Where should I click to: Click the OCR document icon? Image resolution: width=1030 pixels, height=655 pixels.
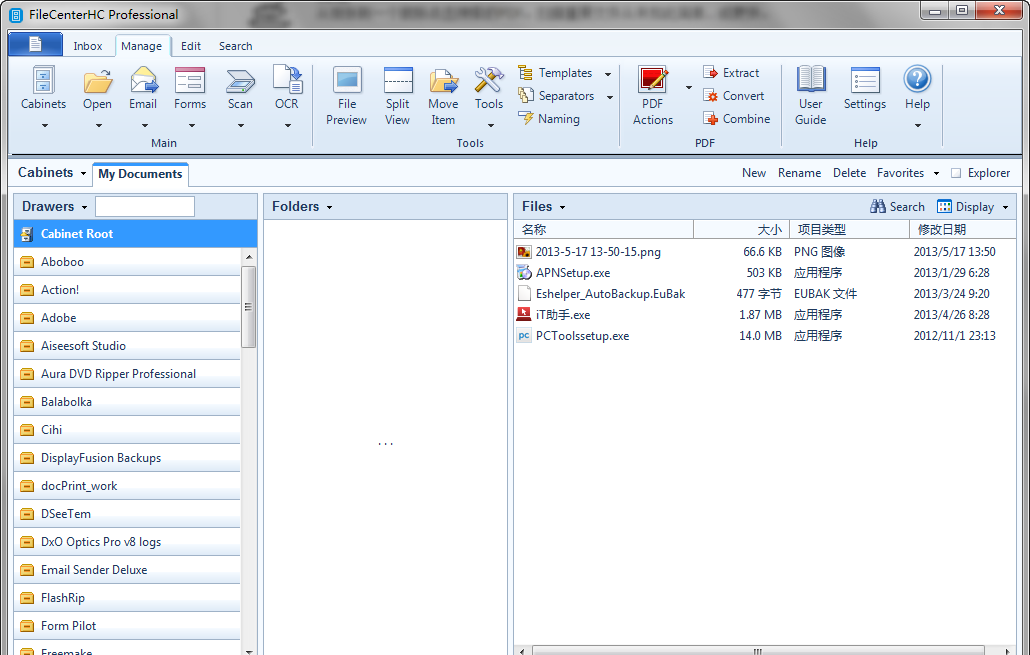coord(287,79)
